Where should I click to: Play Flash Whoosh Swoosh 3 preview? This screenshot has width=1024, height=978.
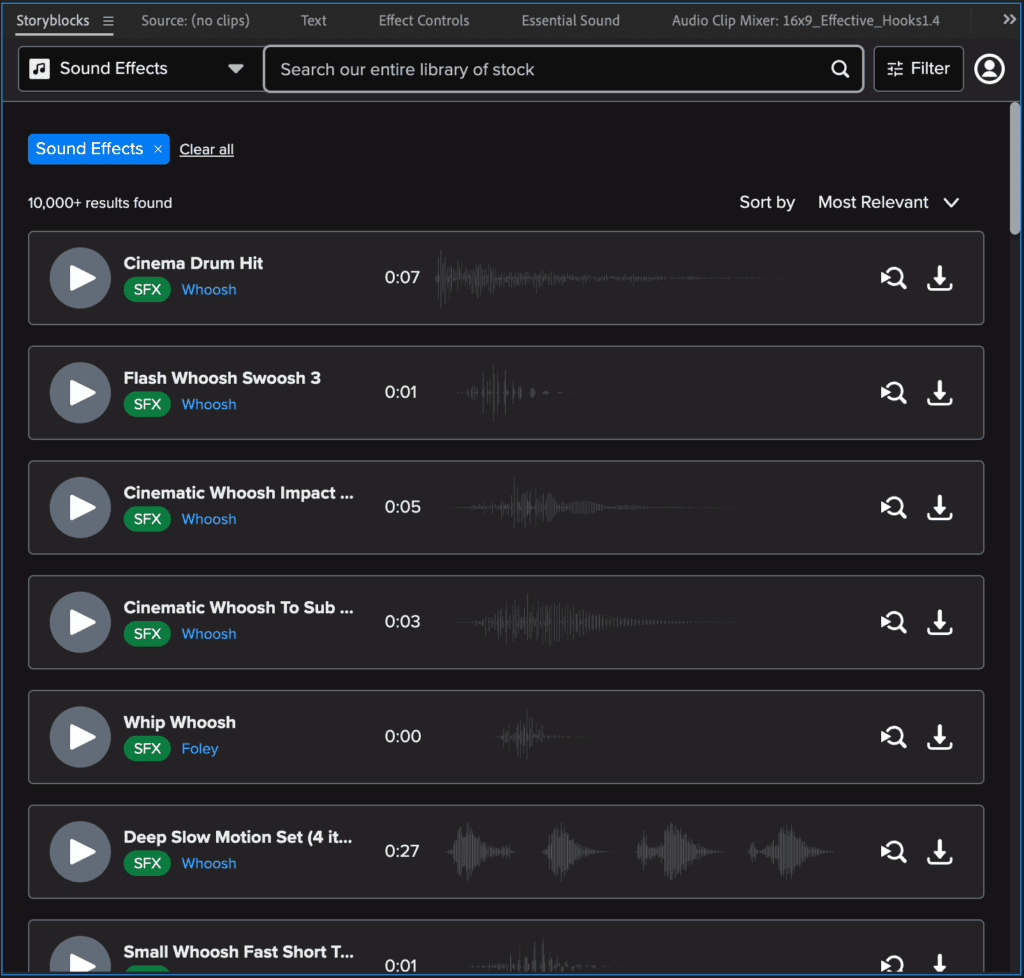click(x=80, y=393)
